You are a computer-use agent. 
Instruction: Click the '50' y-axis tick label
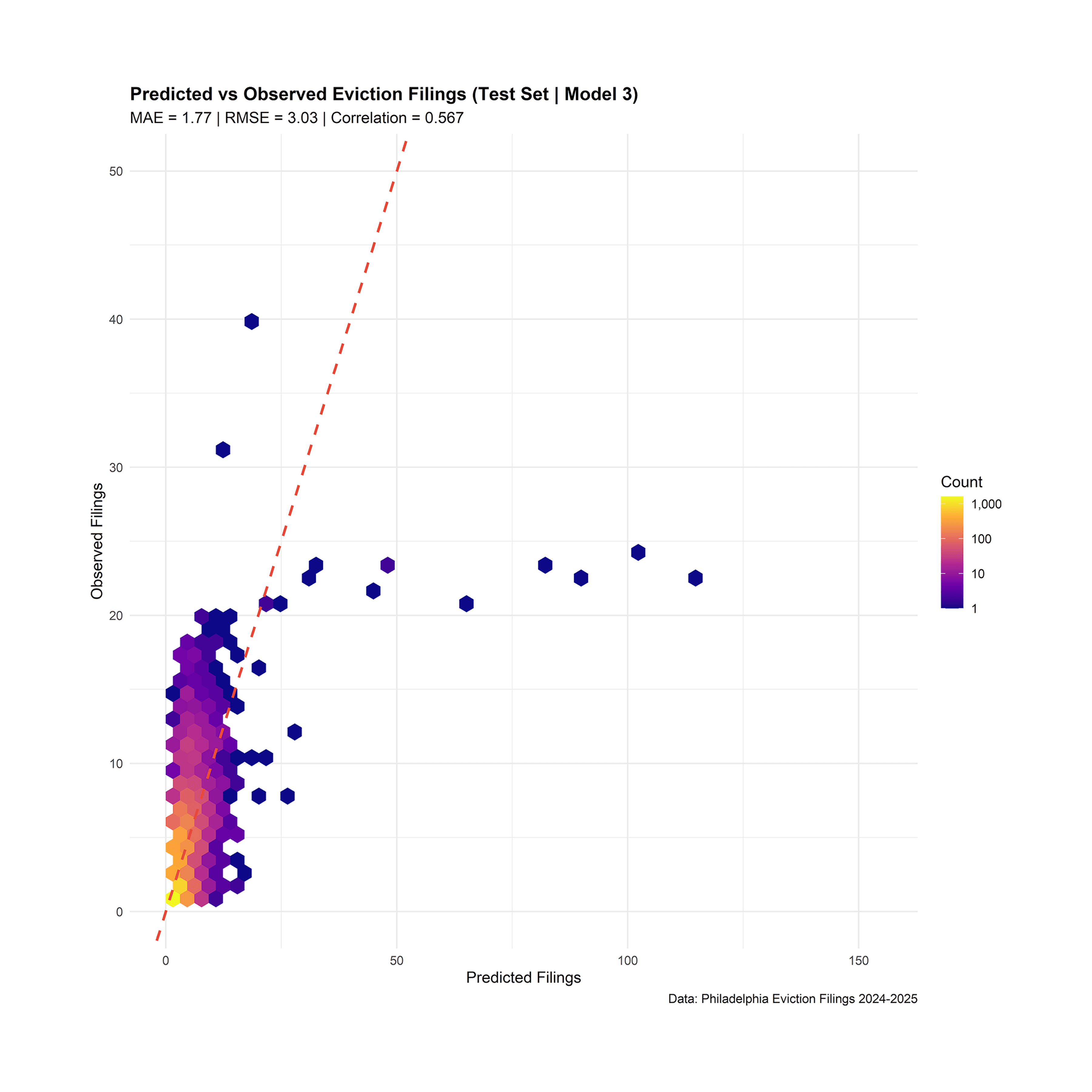click(116, 171)
